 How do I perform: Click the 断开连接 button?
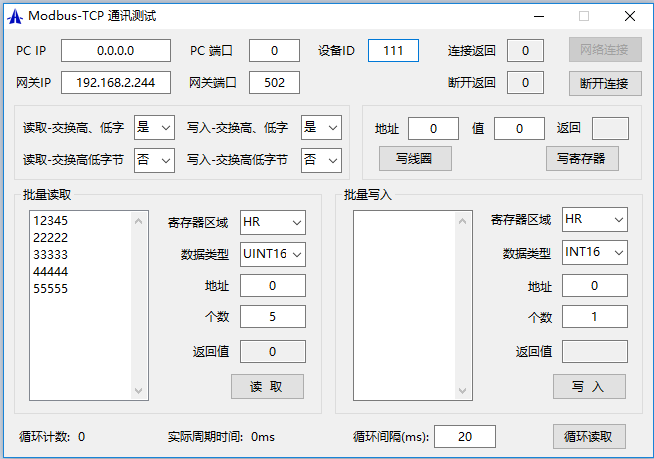[605, 83]
